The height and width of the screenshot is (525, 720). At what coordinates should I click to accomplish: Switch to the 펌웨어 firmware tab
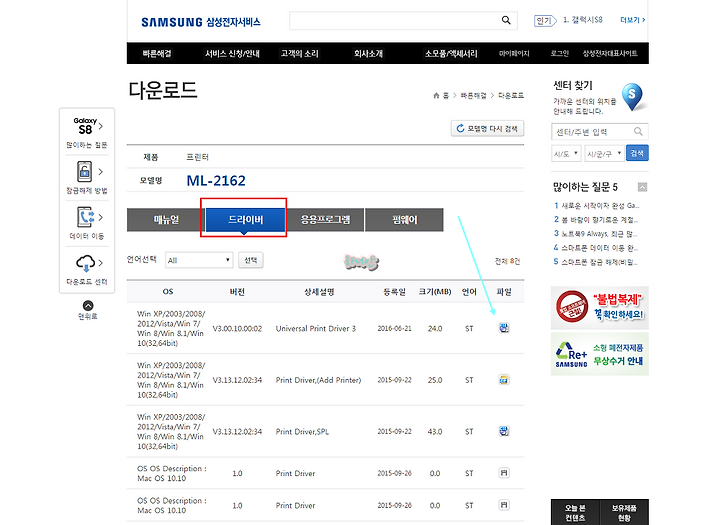(x=405, y=220)
